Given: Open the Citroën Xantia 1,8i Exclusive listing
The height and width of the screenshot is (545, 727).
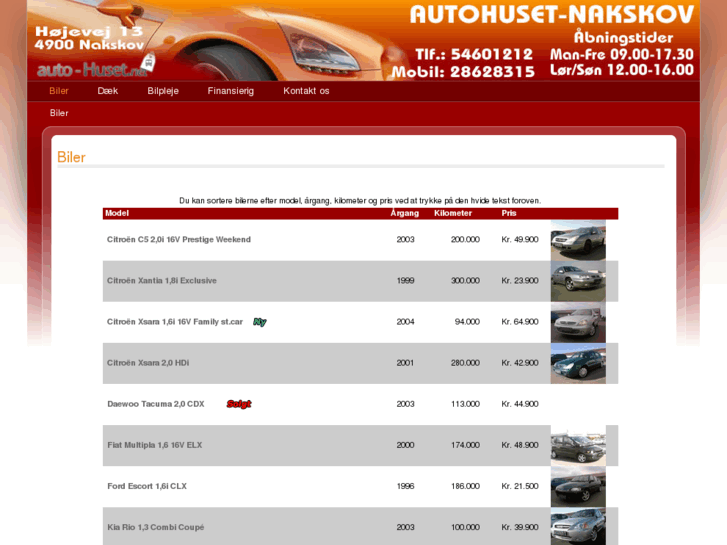Looking at the screenshot, I should coord(161,281).
